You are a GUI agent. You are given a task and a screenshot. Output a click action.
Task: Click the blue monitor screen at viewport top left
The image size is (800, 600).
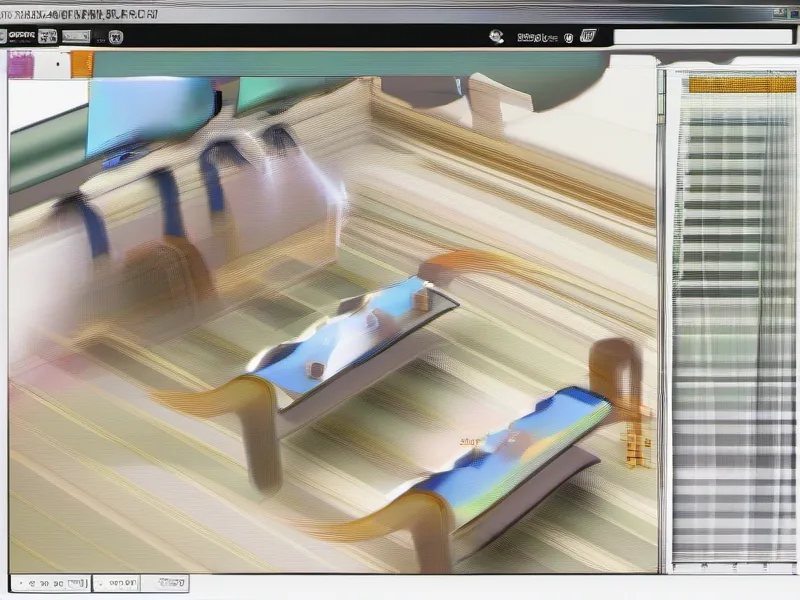point(150,115)
